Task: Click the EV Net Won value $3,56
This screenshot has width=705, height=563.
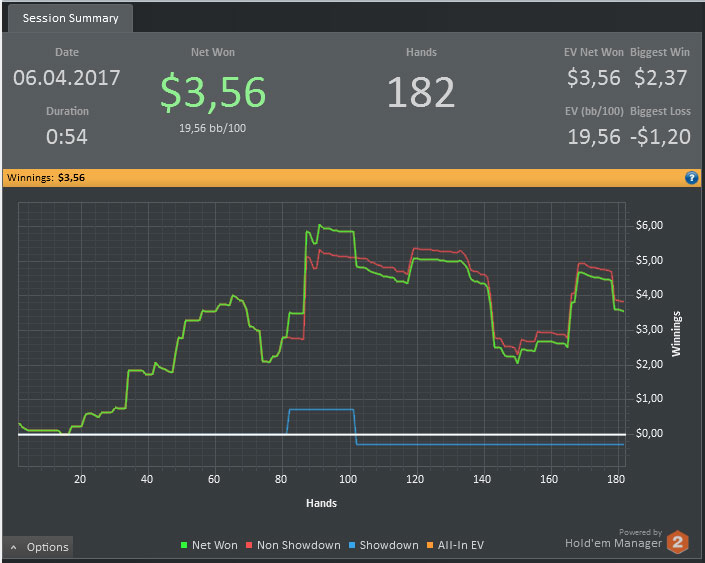Action: [x=593, y=78]
